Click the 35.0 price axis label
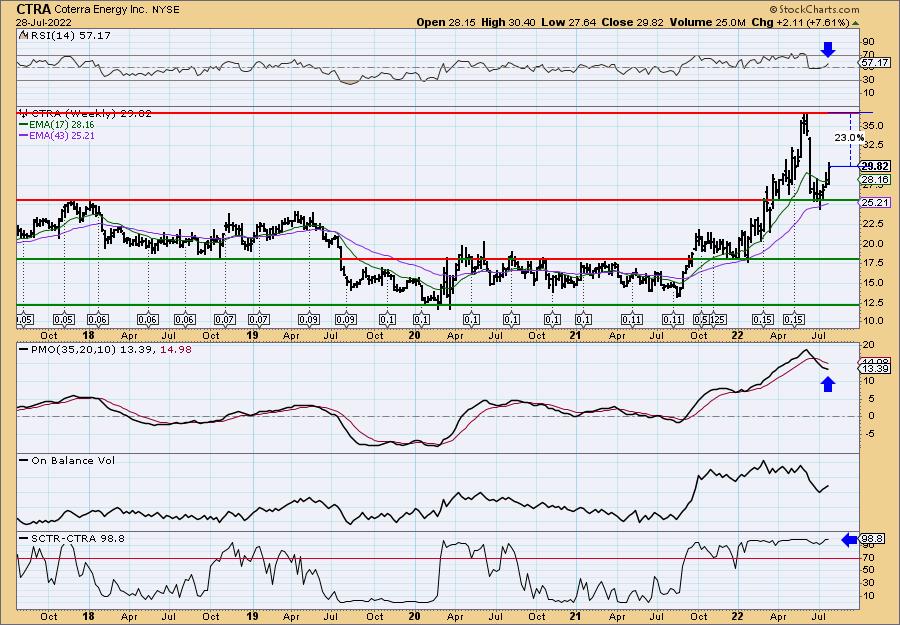This screenshot has width=900, height=625. (871, 126)
